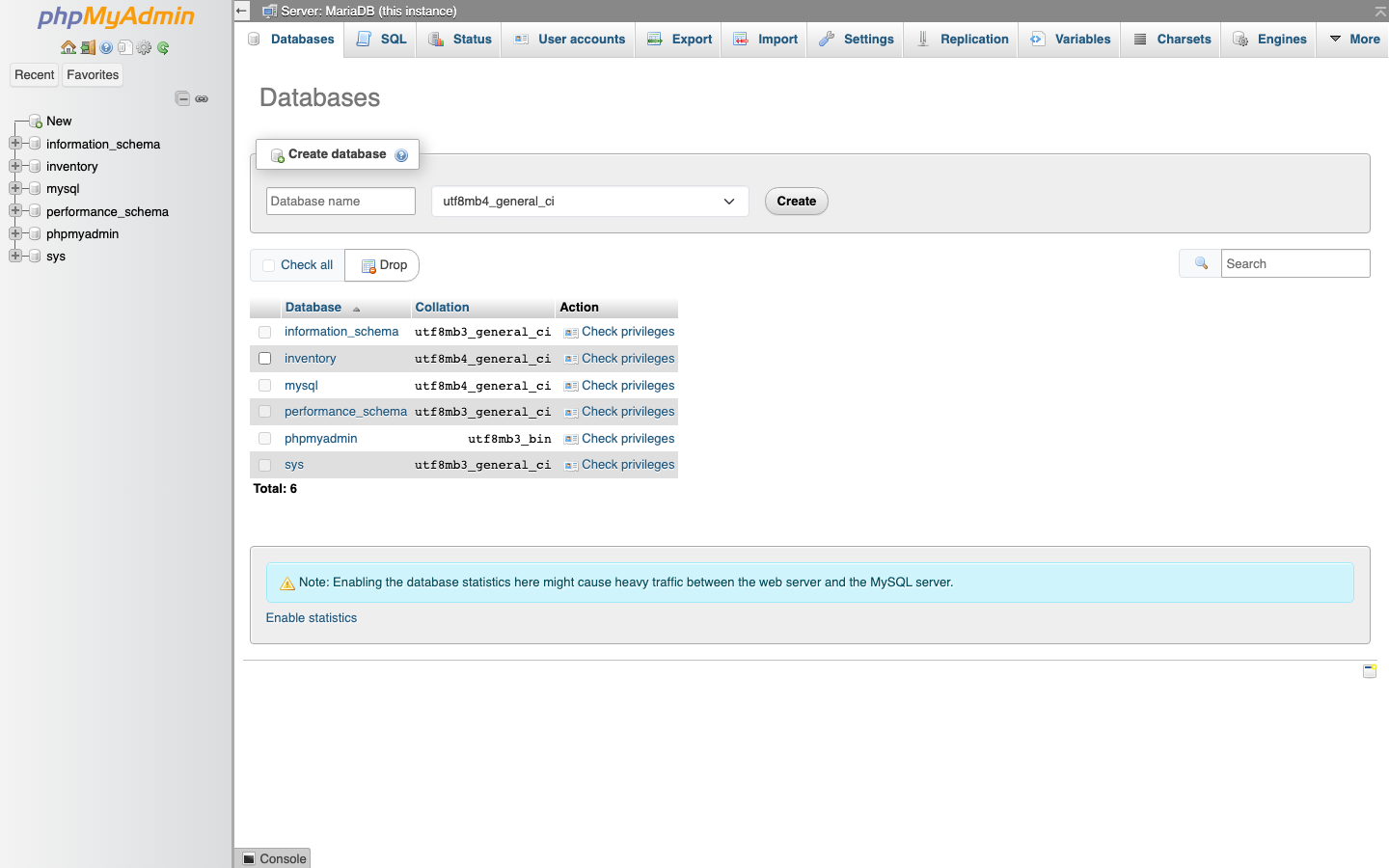Screen dimensions: 1389x868
Task: Click the collapse header icon at top right
Action: tap(1380, 12)
